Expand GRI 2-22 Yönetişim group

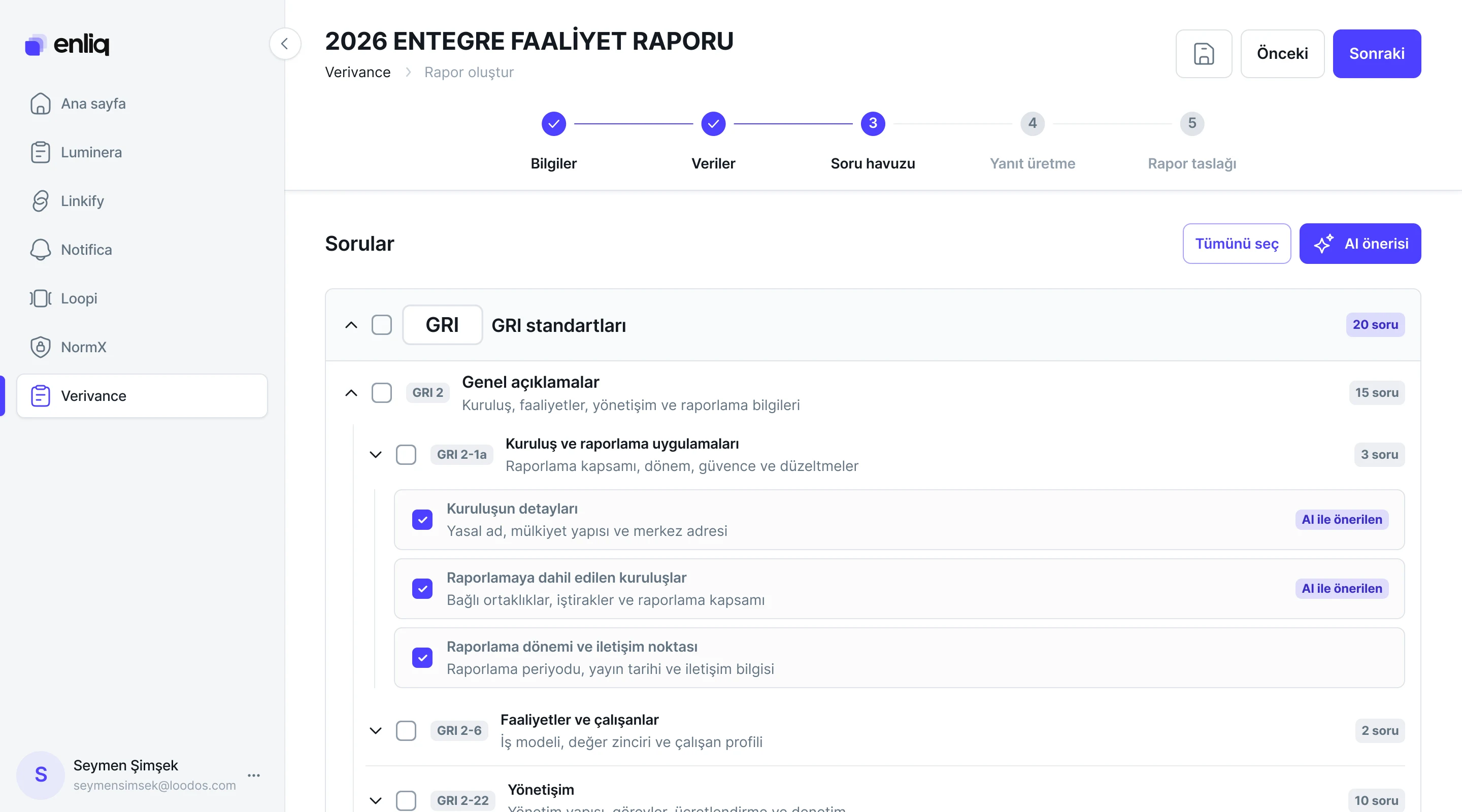coord(376,801)
